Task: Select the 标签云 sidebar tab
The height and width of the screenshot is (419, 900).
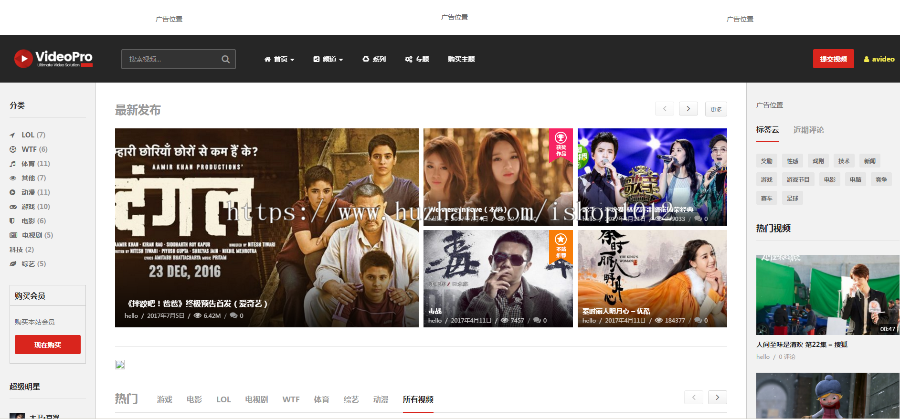Action: tap(767, 130)
